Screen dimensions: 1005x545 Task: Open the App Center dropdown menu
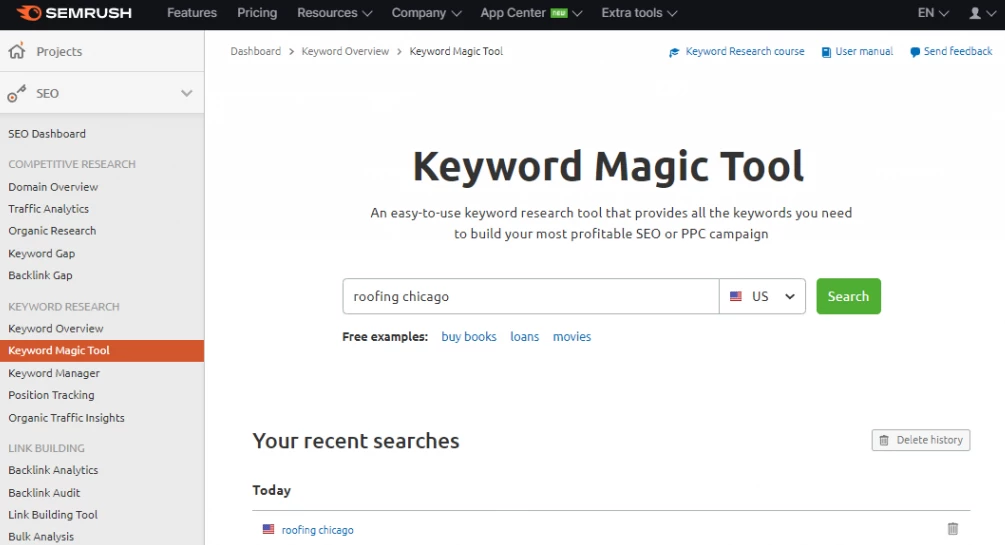tap(531, 13)
